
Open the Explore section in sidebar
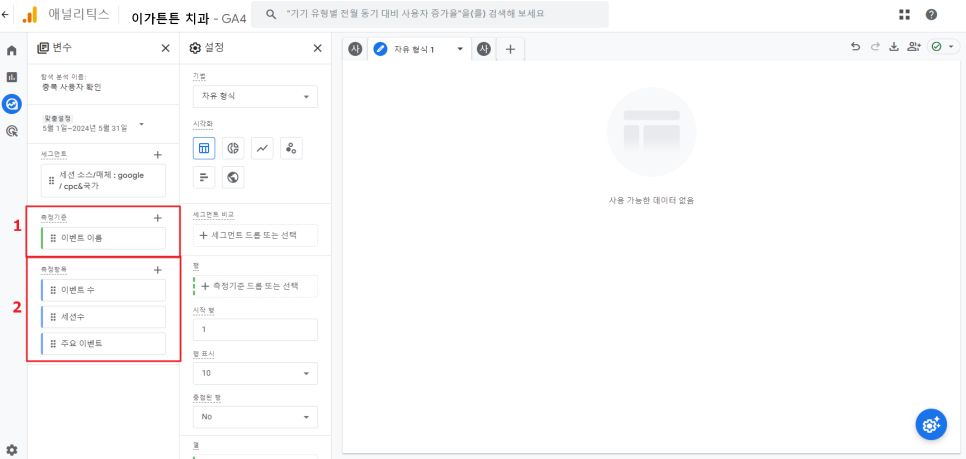point(12,104)
